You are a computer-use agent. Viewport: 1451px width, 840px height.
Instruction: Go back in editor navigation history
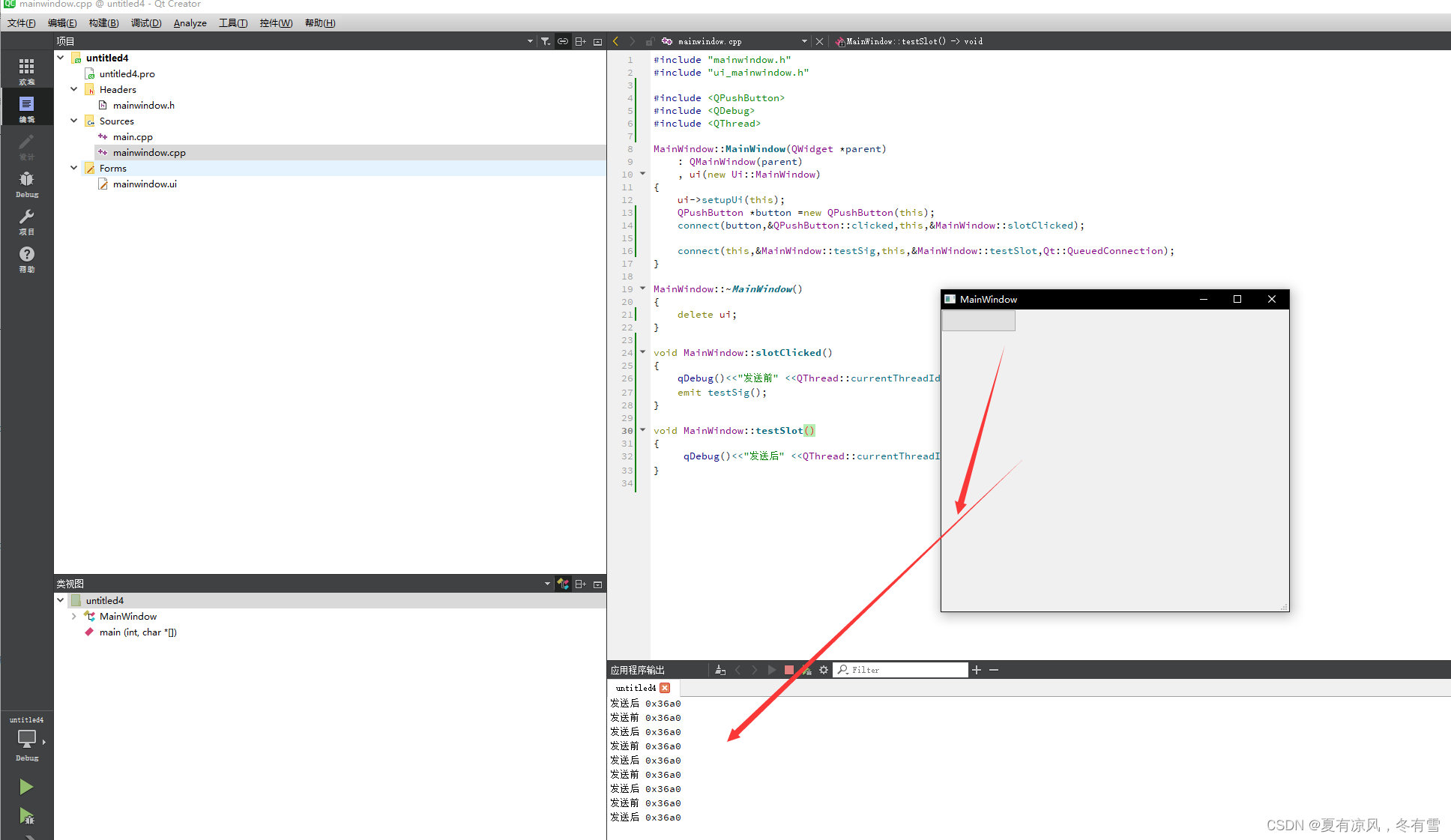tap(616, 41)
